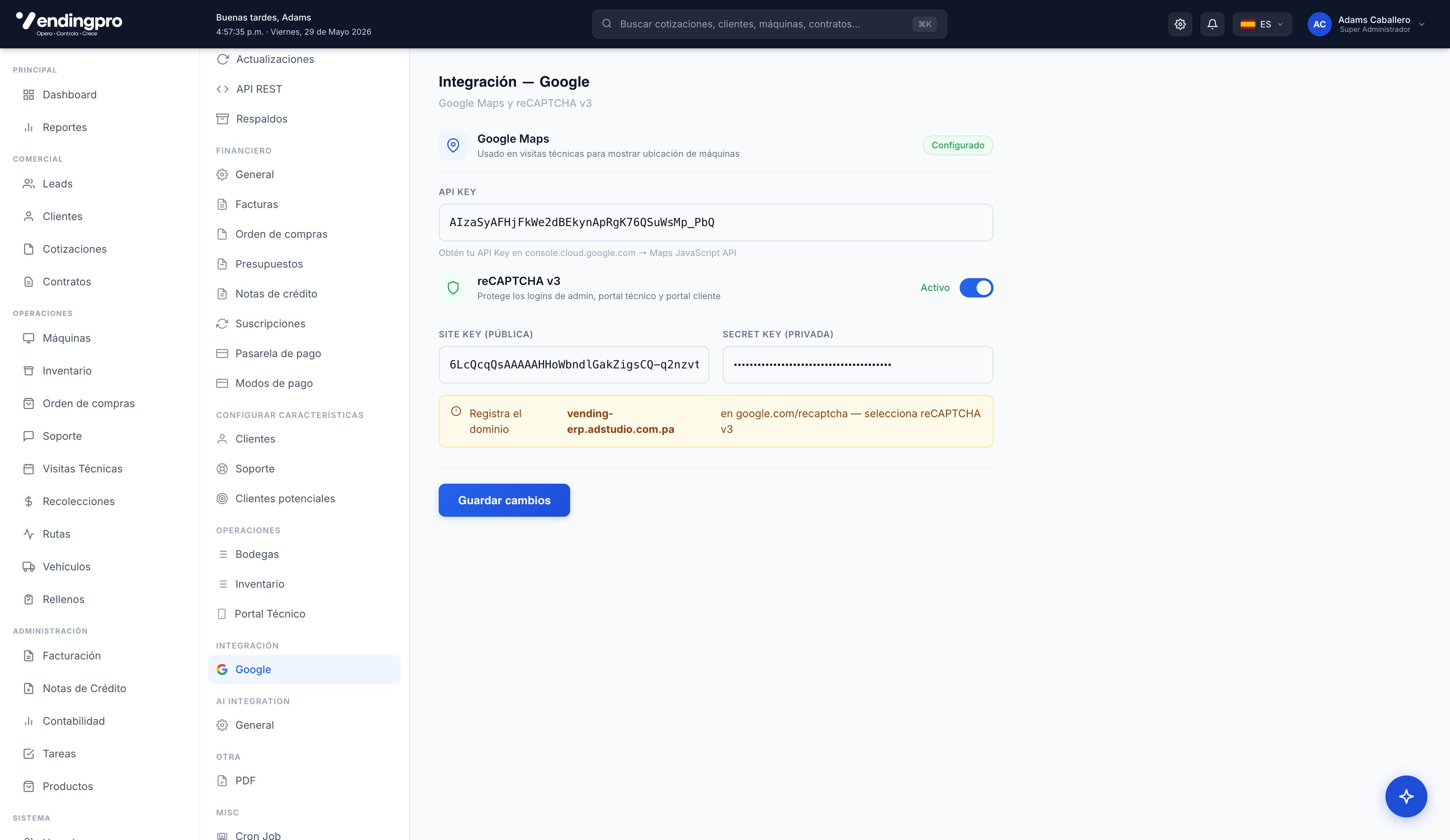
Task: Open Modos de pago settings
Action: (274, 383)
